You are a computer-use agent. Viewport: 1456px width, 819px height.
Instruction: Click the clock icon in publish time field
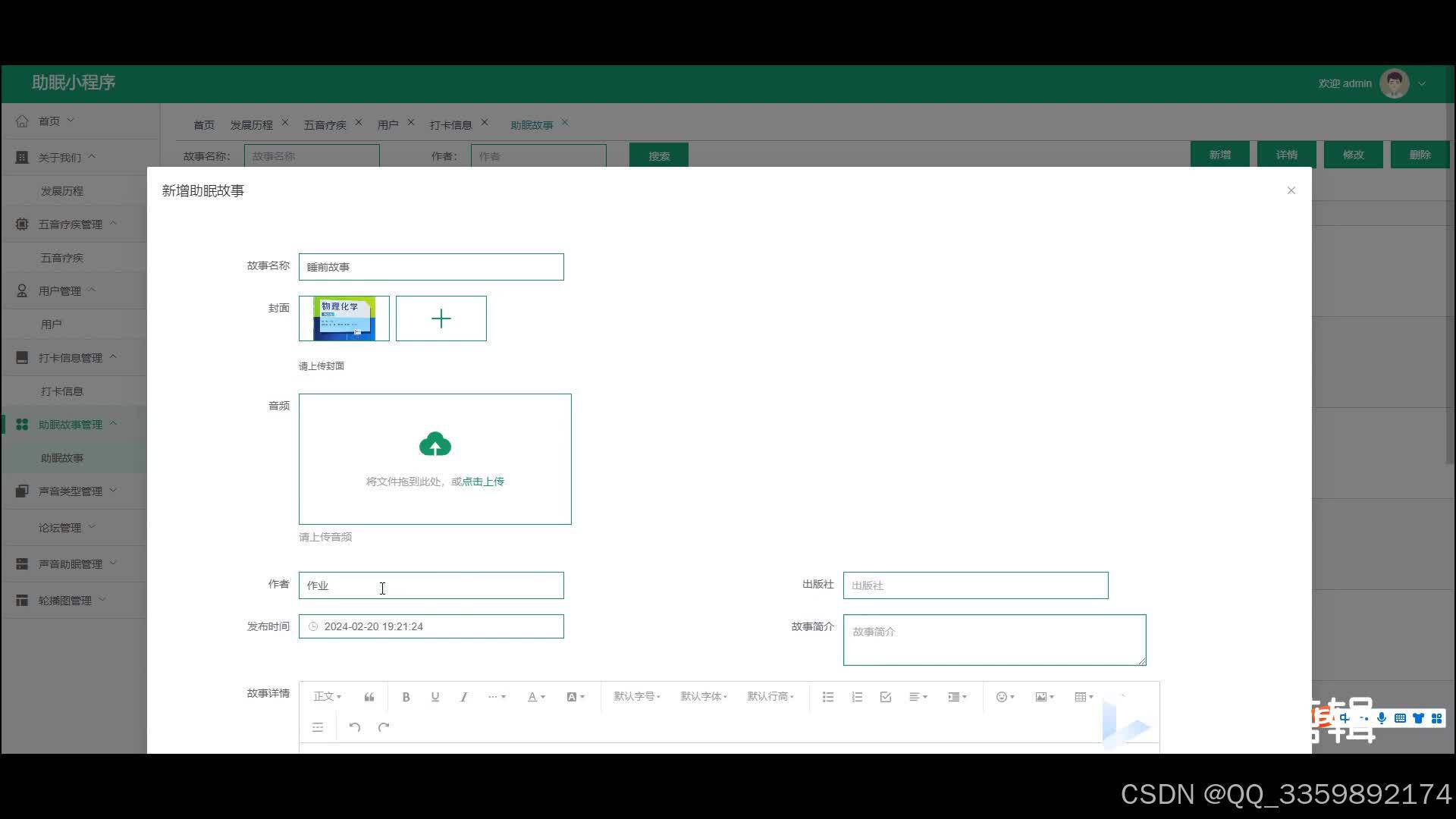[x=313, y=626]
